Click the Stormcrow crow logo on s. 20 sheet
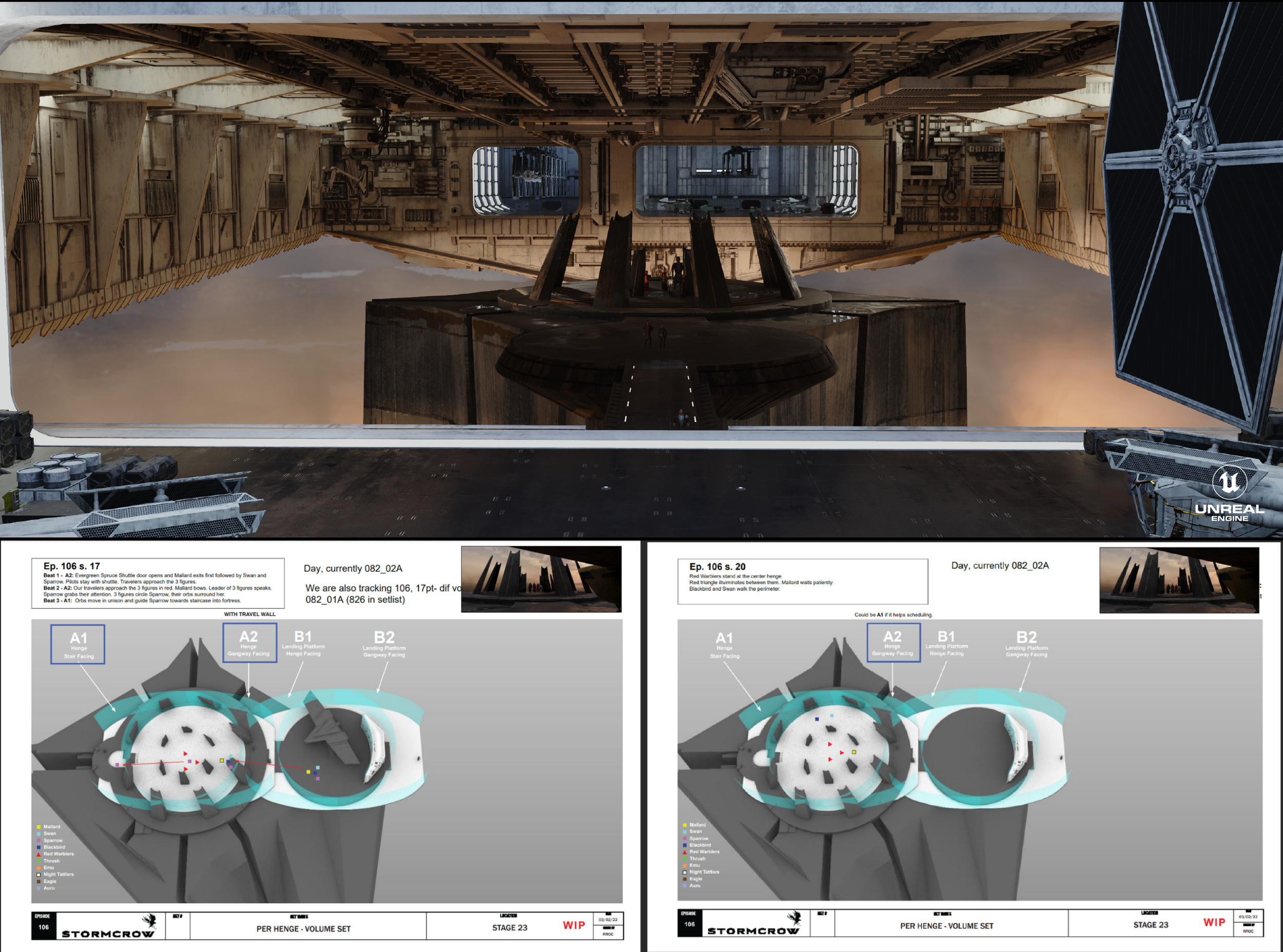This screenshot has height=952, width=1283. tap(794, 918)
